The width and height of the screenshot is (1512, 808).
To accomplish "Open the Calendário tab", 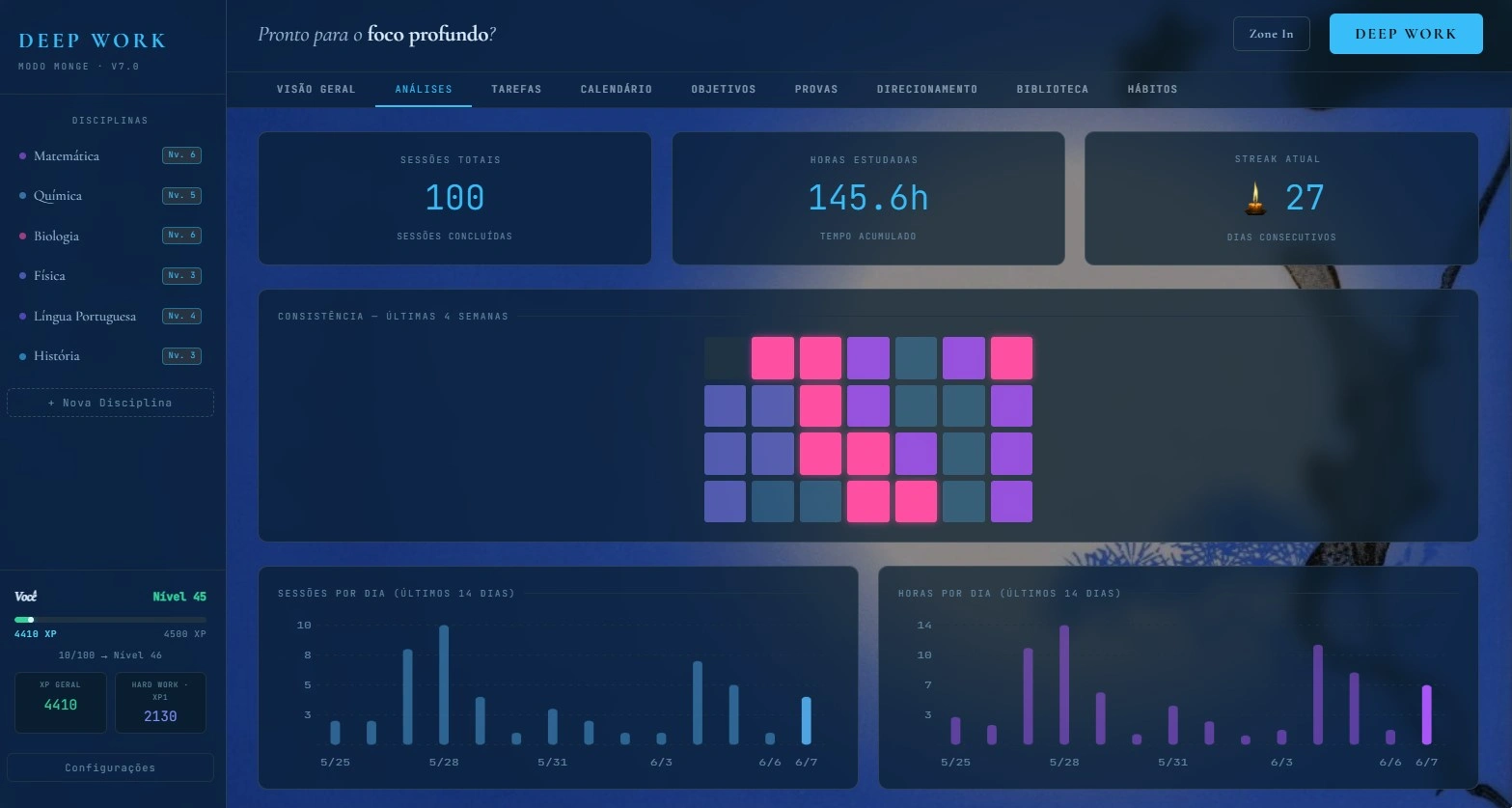I will [x=617, y=89].
